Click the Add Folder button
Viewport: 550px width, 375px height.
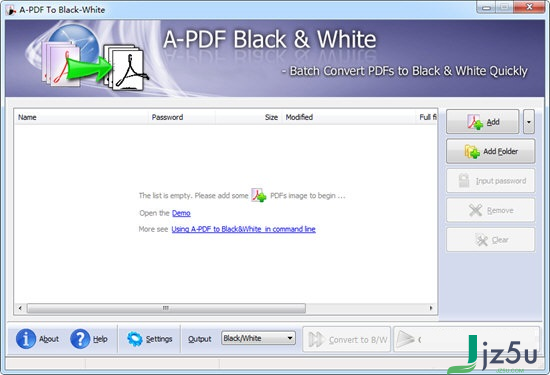[490, 151]
